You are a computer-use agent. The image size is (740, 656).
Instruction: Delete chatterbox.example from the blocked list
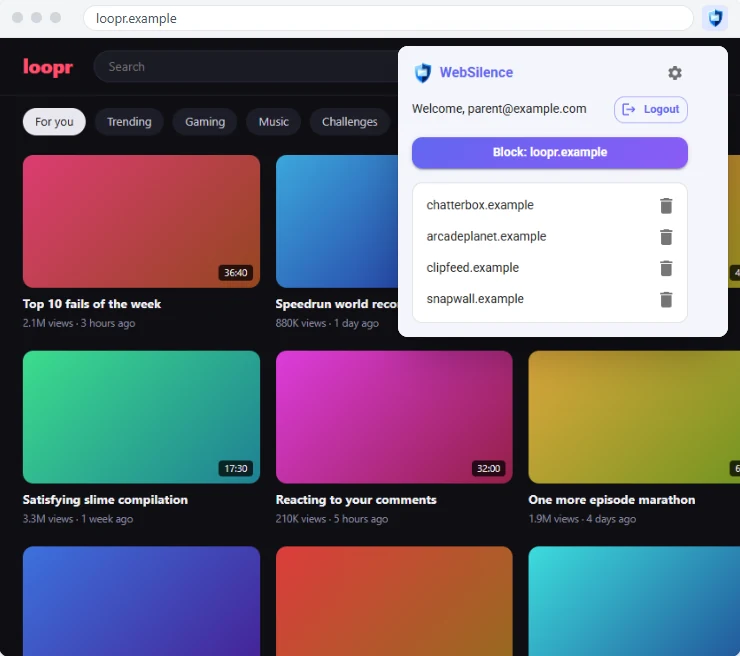tap(666, 206)
